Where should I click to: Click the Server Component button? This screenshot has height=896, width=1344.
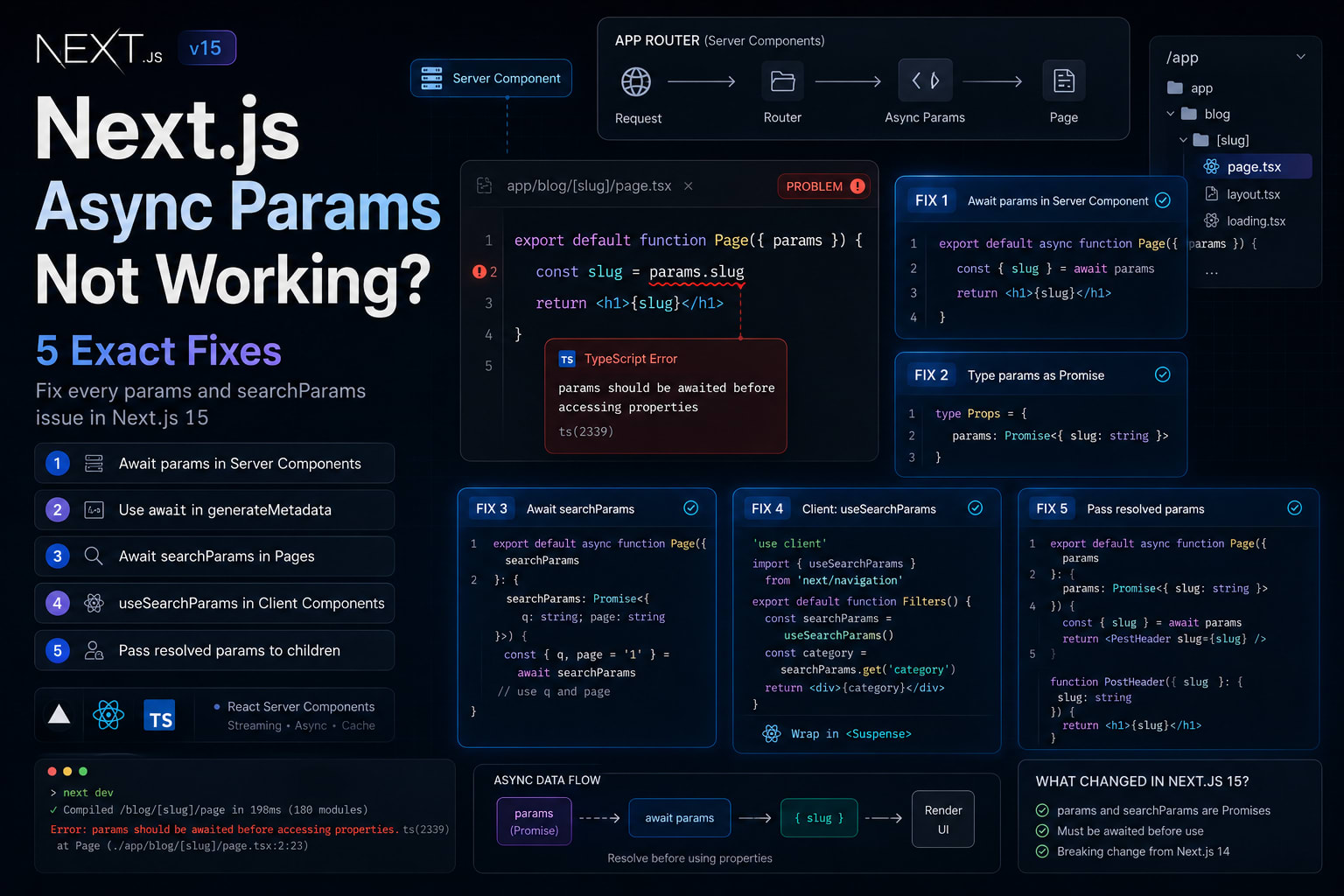click(x=491, y=78)
